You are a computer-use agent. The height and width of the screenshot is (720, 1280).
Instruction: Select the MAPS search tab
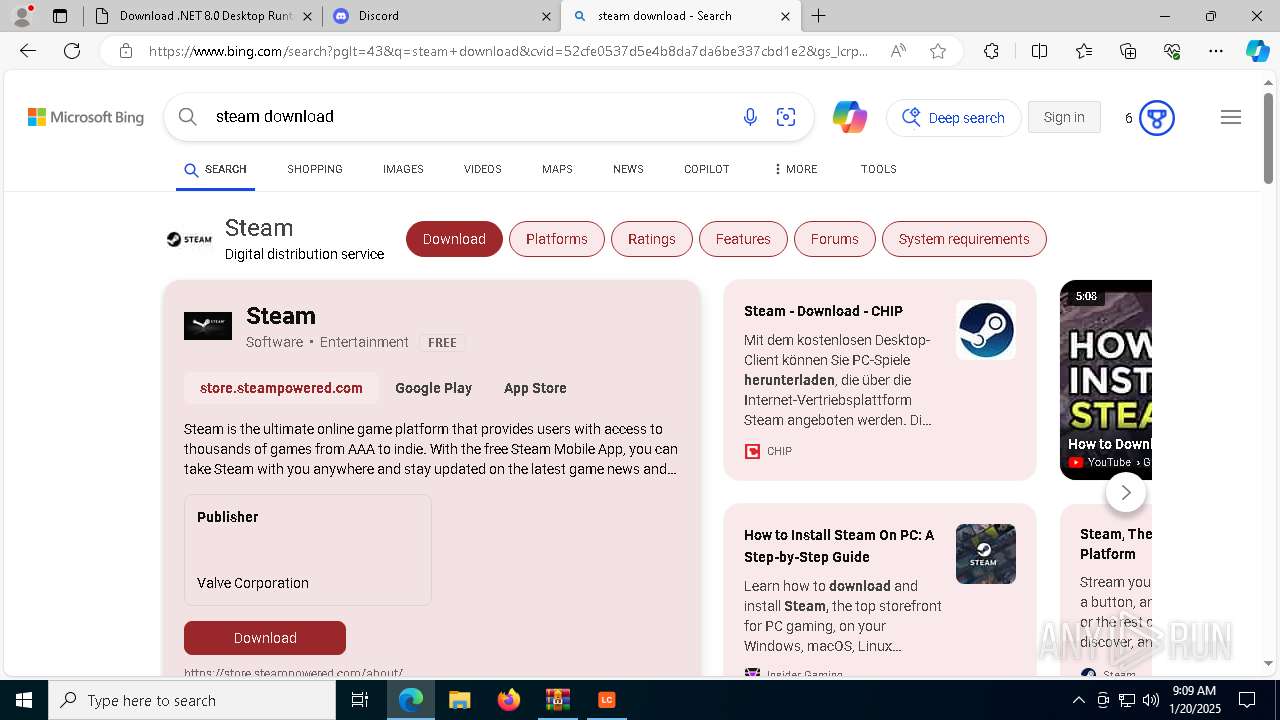[557, 169]
